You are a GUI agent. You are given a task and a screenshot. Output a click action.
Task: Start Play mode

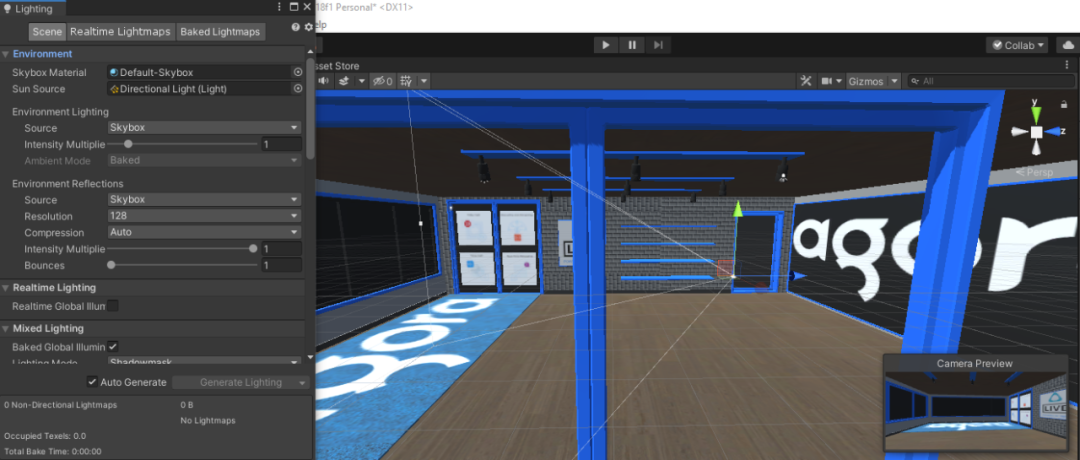click(x=606, y=45)
